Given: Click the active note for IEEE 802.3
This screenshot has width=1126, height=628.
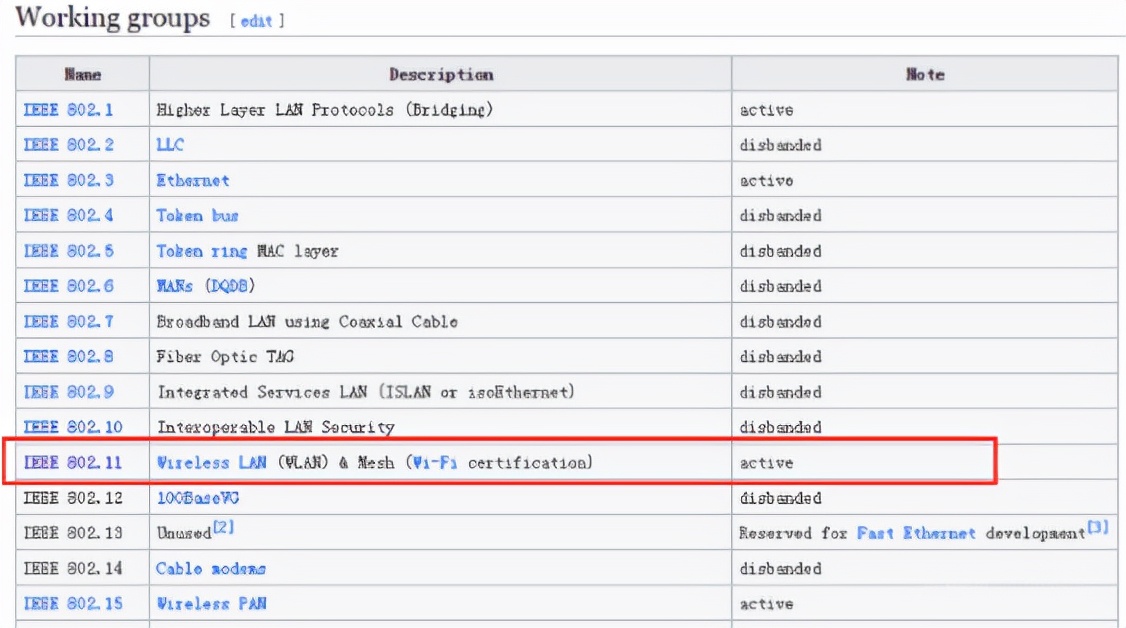Looking at the screenshot, I should (x=767, y=180).
